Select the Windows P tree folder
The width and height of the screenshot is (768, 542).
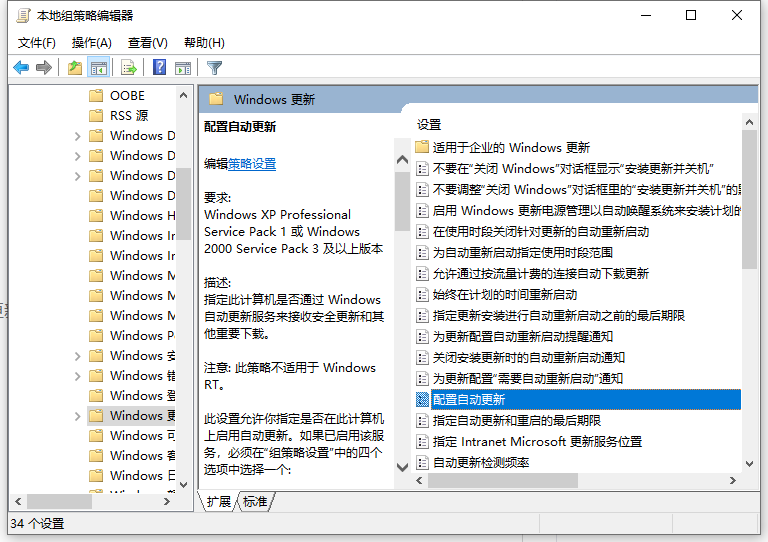click(132, 335)
